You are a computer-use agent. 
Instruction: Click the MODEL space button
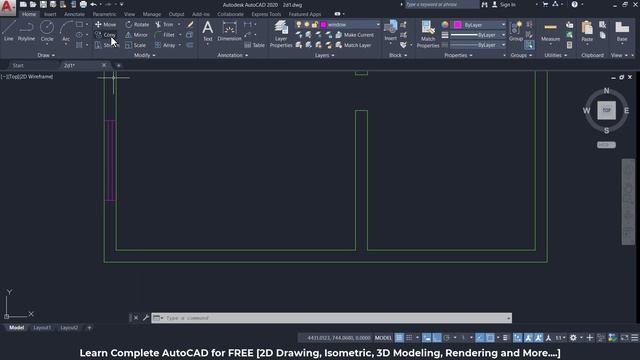(x=383, y=338)
